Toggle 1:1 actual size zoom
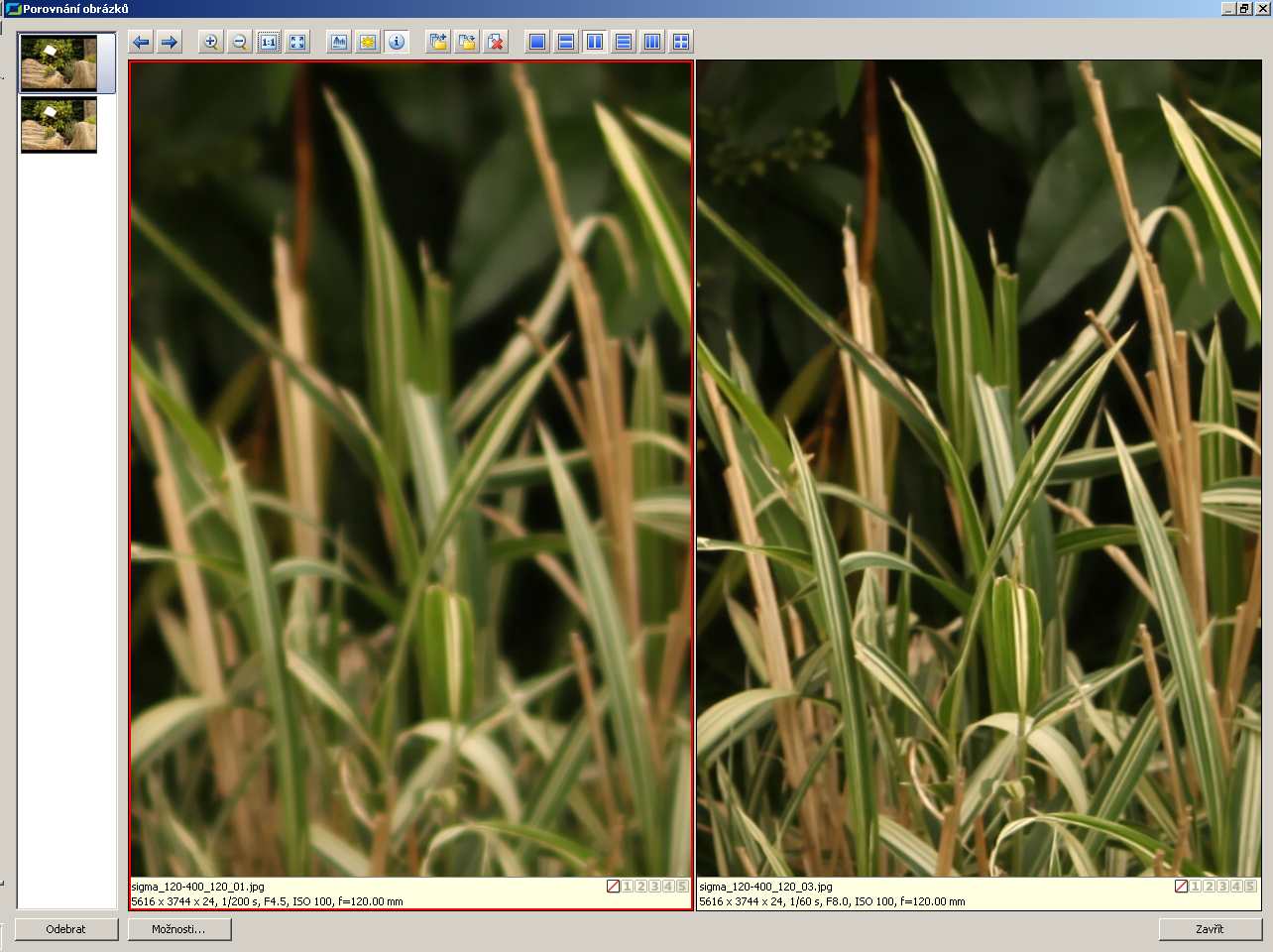 pos(269,42)
